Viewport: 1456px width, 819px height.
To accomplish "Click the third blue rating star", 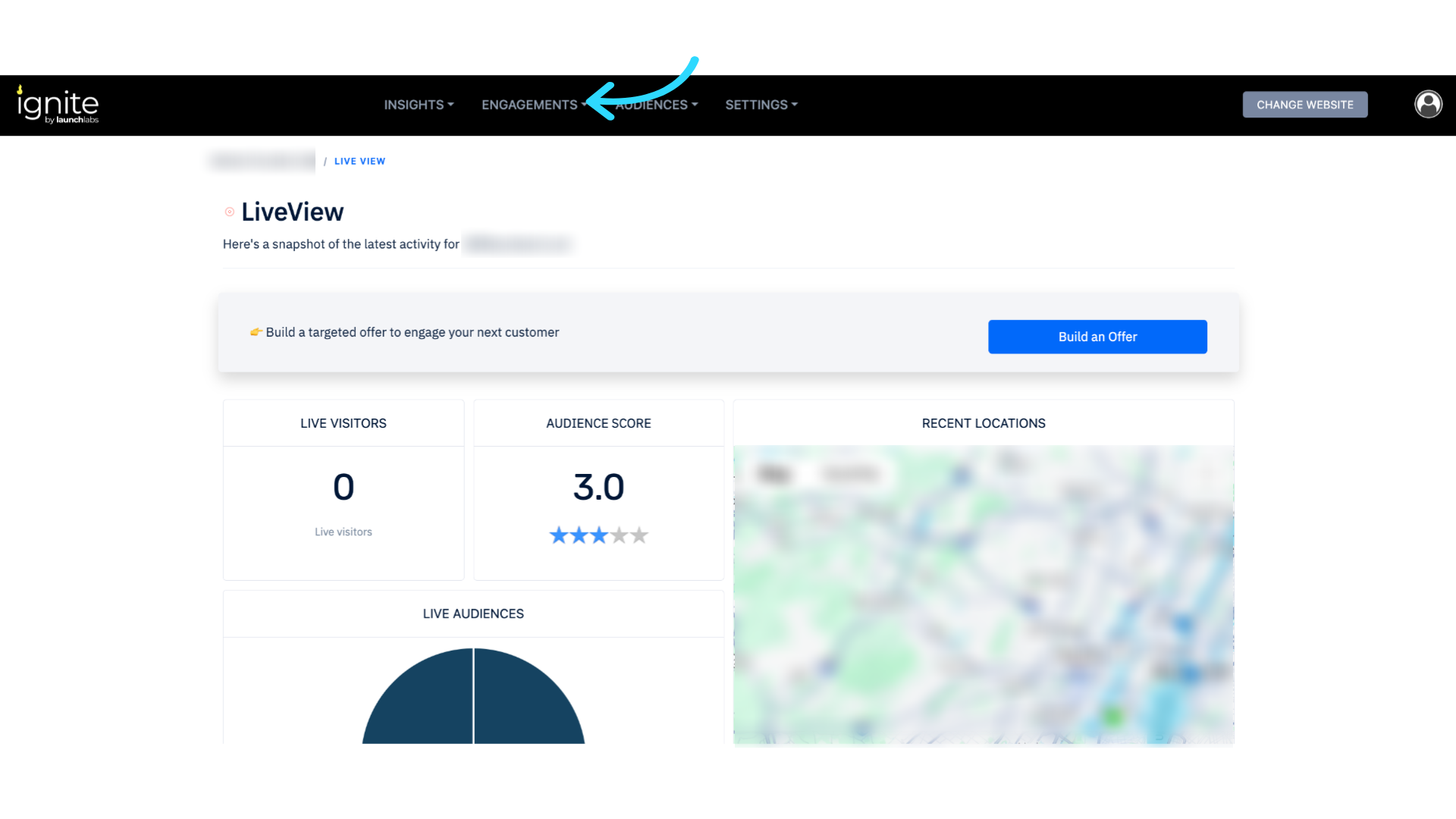I will point(599,535).
